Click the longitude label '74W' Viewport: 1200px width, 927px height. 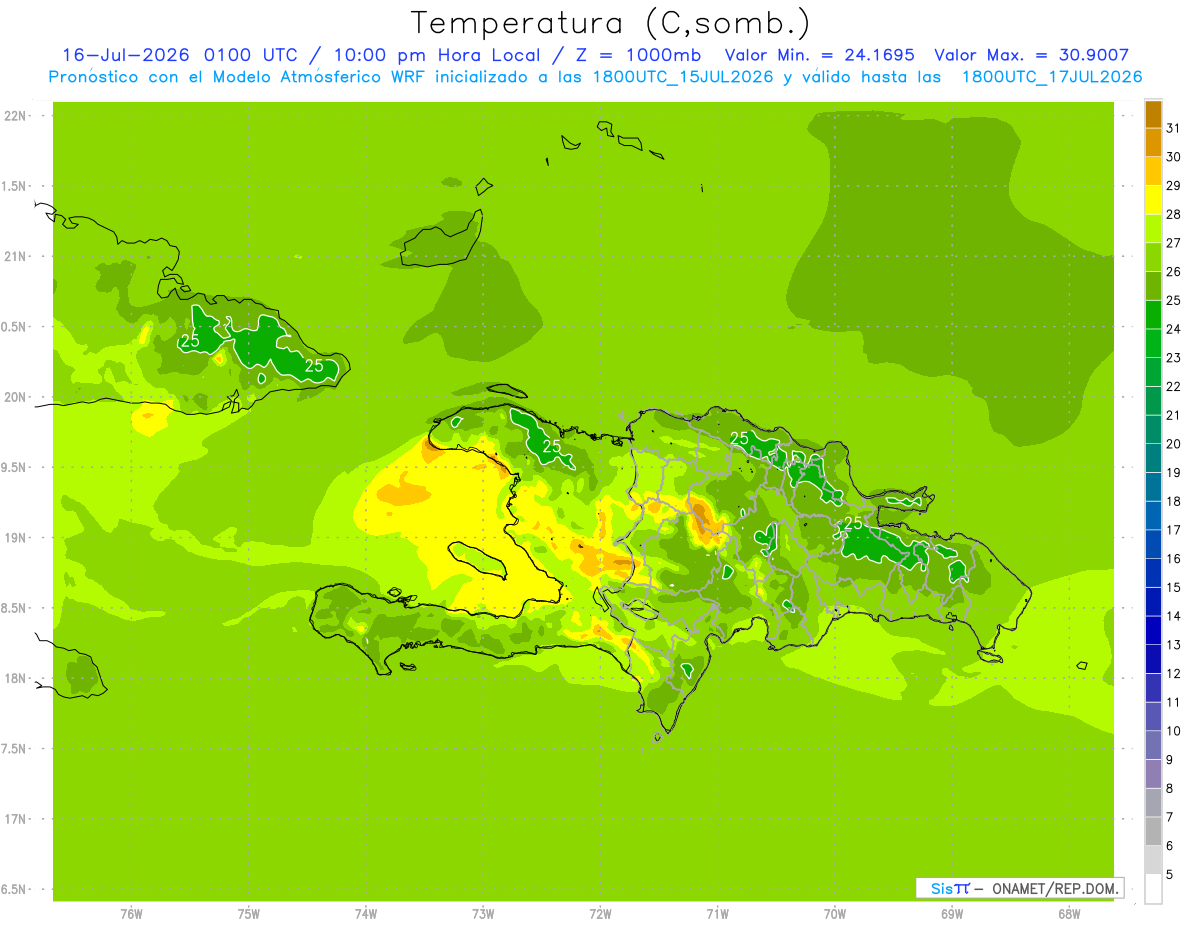click(366, 914)
